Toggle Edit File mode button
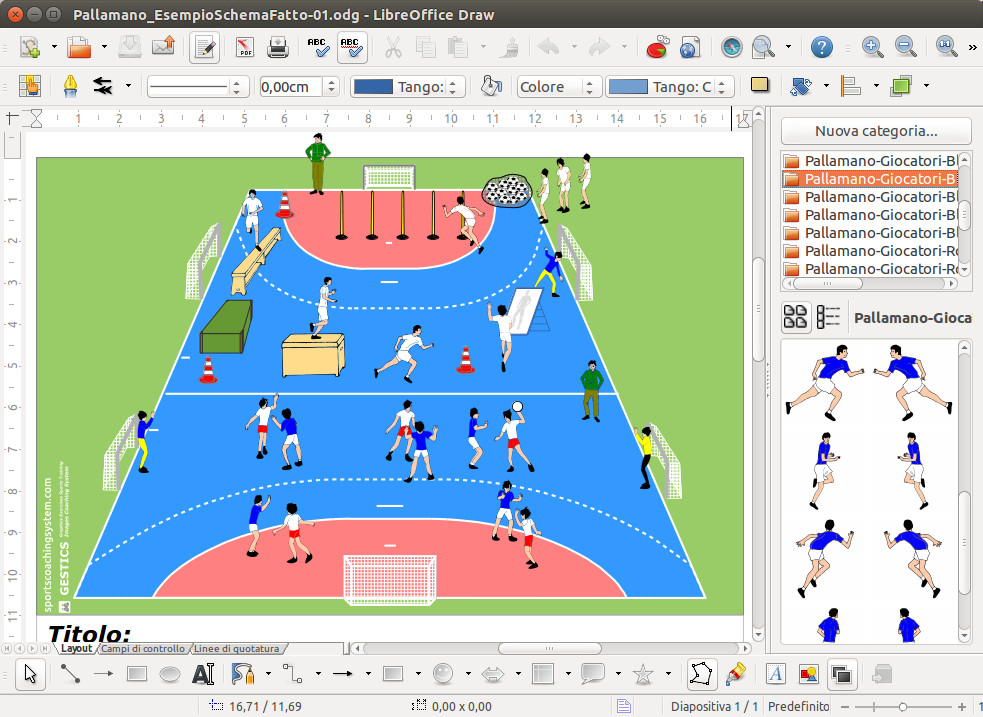 coord(205,47)
